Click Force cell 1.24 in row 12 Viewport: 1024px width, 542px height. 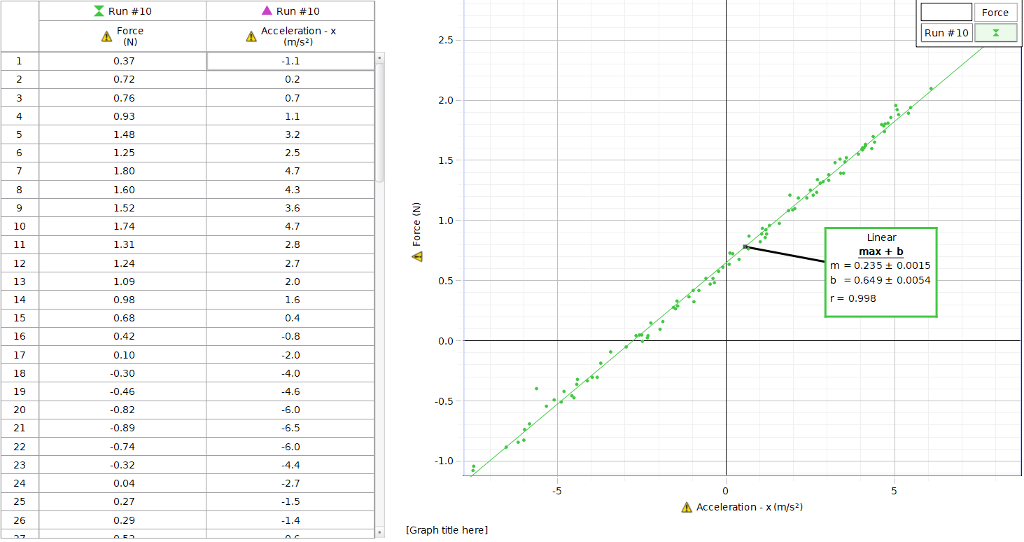(x=123, y=263)
